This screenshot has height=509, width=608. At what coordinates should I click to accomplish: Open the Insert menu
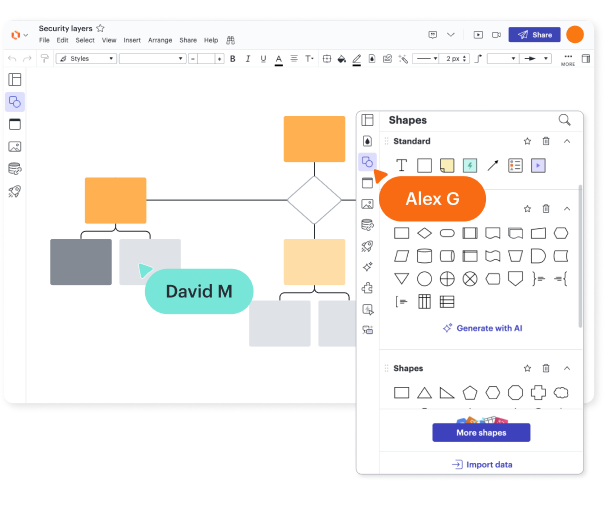coord(132,40)
